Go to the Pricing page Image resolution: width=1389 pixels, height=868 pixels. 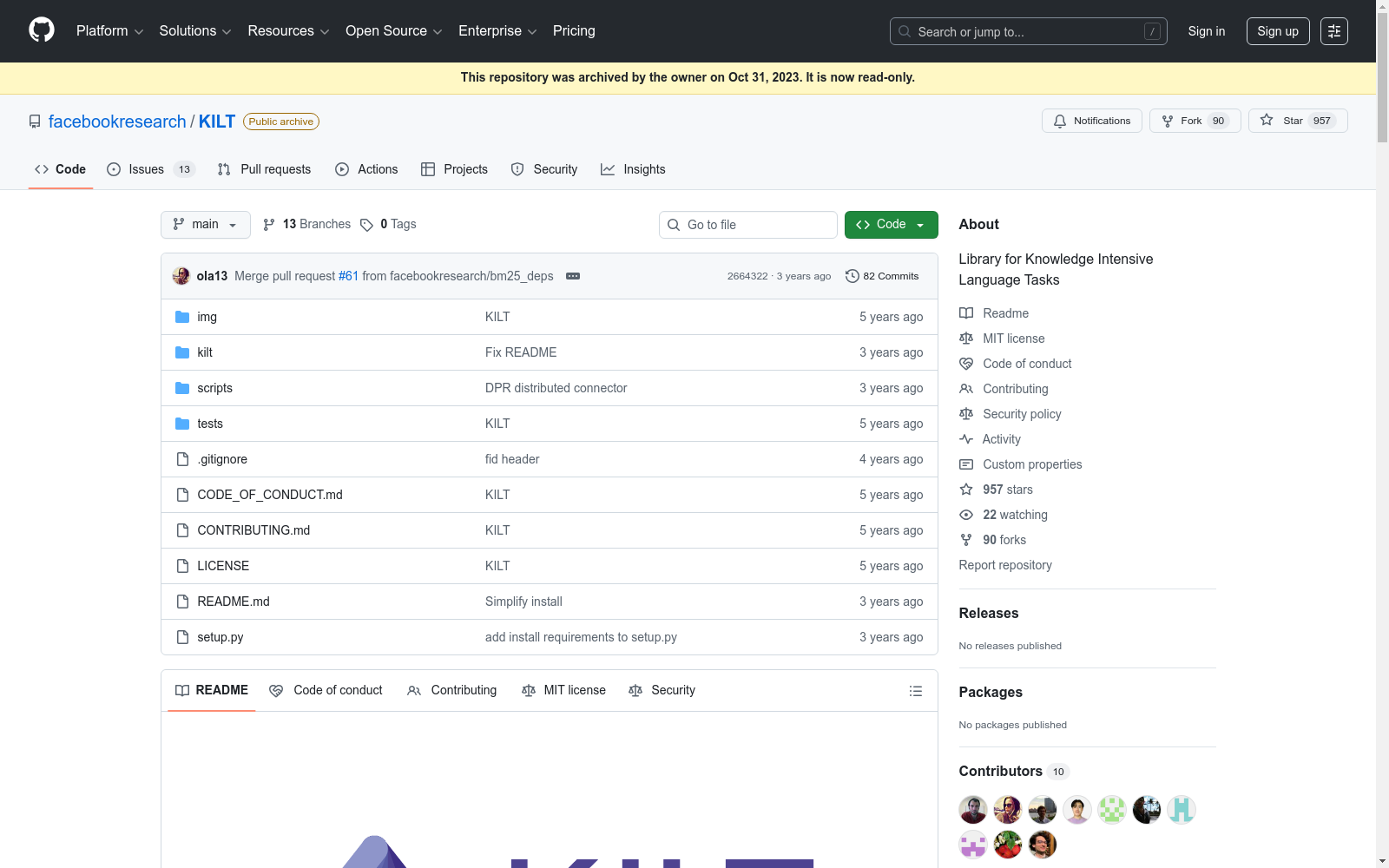[574, 31]
